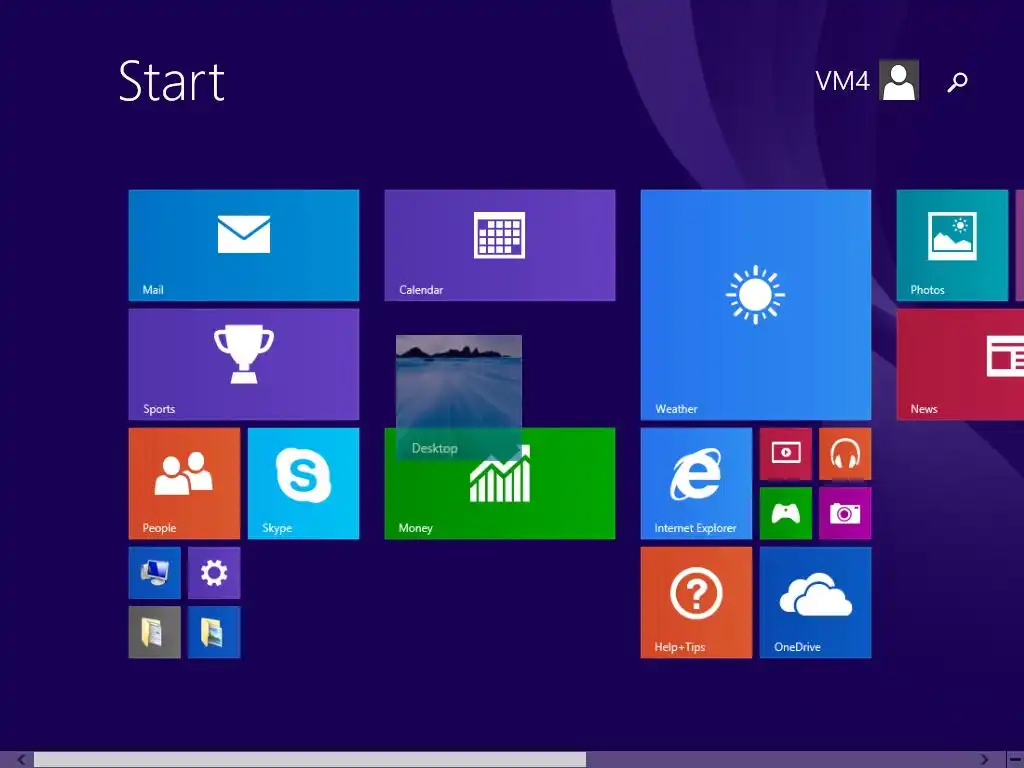
Task: Click the search magnifier icon
Action: click(x=957, y=82)
